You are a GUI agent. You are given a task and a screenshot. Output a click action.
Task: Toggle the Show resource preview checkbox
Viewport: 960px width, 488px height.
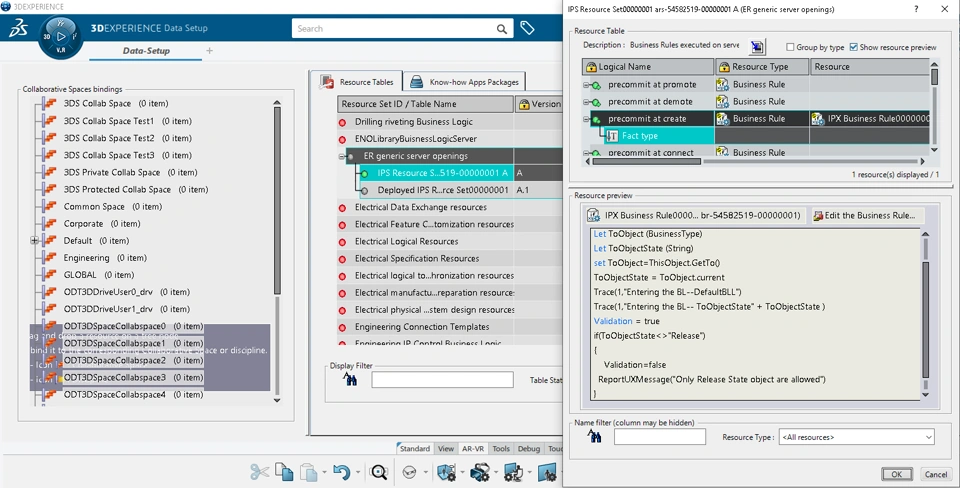[853, 47]
